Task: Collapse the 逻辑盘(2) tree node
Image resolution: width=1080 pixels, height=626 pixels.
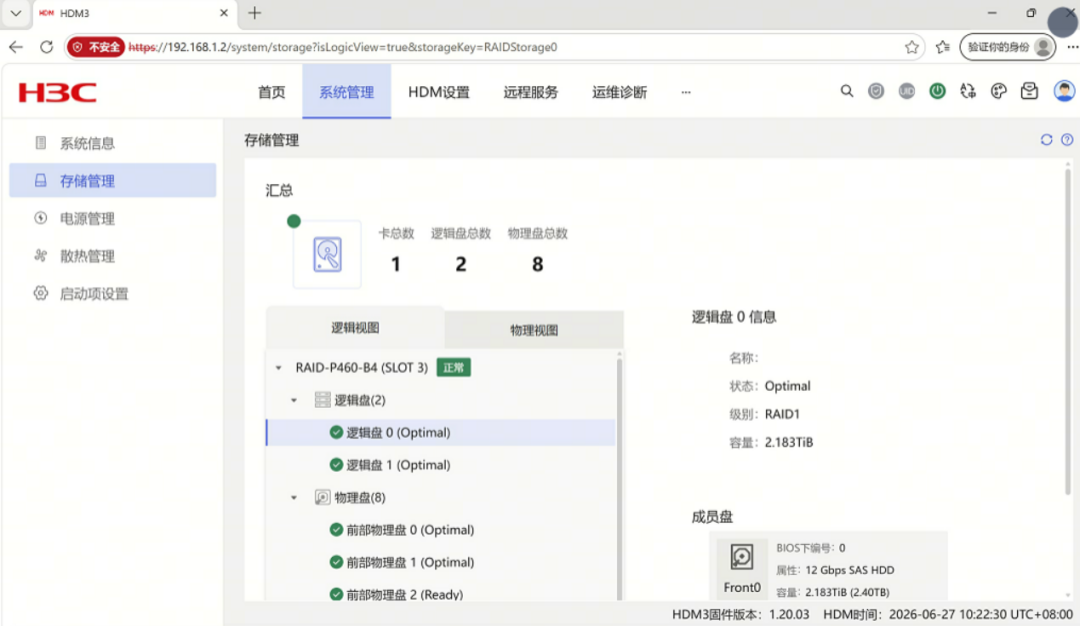Action: pos(294,400)
